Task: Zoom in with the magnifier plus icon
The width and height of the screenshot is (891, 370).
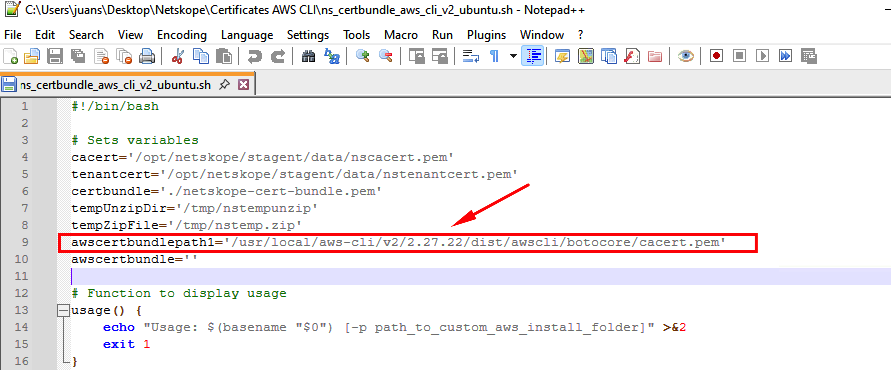Action: coord(363,56)
